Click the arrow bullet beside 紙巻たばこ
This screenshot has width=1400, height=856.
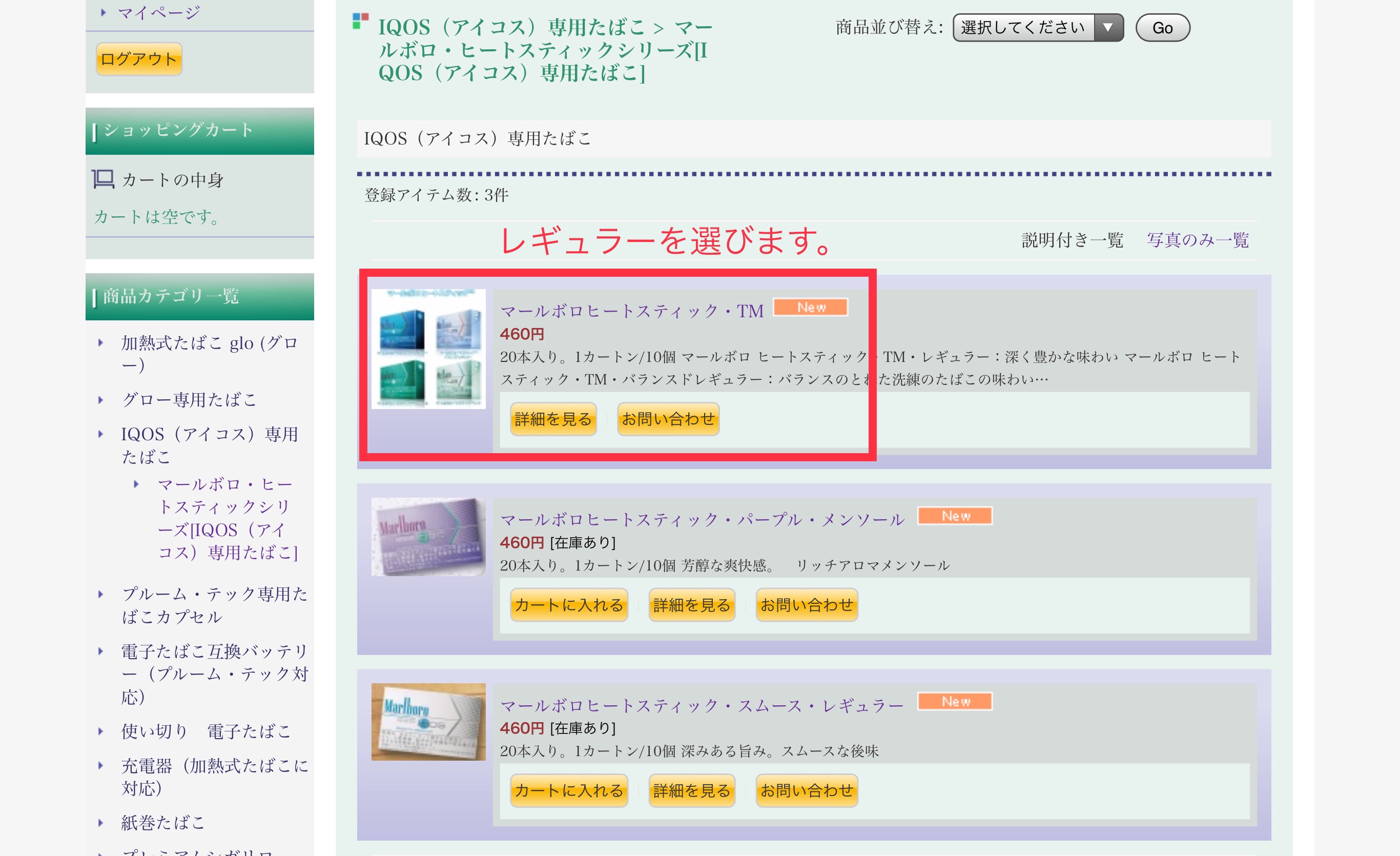click(x=100, y=823)
